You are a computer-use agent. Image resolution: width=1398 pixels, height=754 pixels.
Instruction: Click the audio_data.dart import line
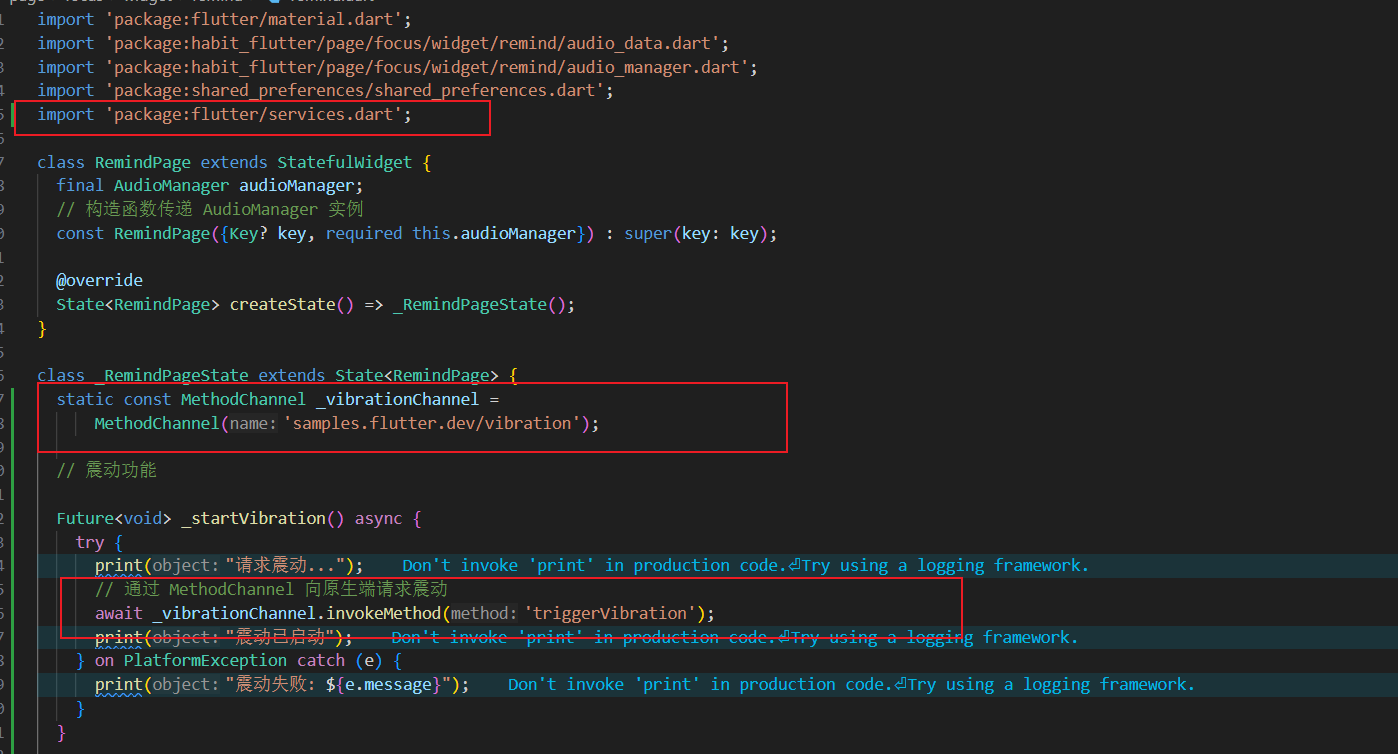(x=383, y=43)
